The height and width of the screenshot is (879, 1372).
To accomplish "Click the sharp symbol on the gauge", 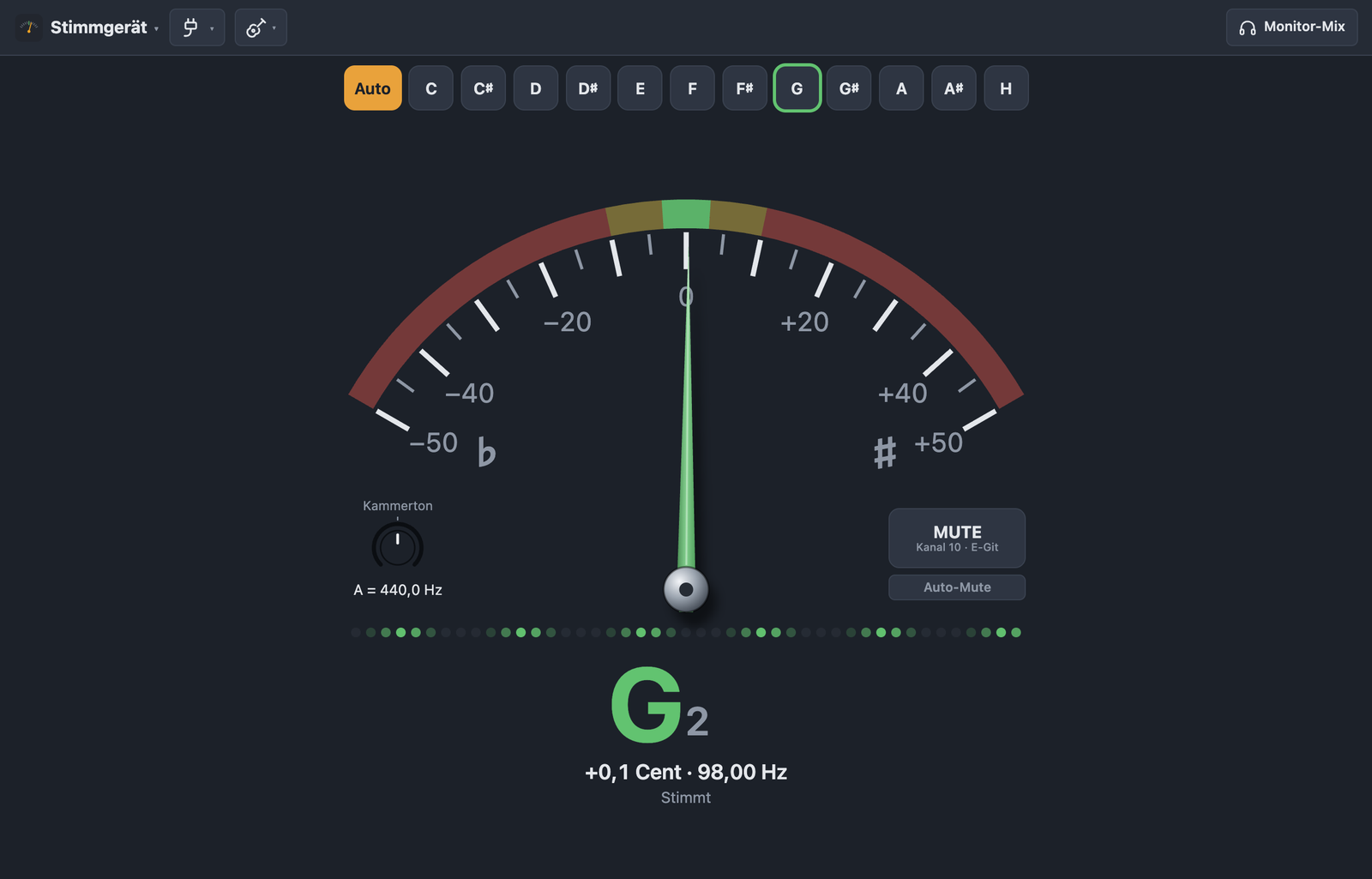I will (885, 452).
